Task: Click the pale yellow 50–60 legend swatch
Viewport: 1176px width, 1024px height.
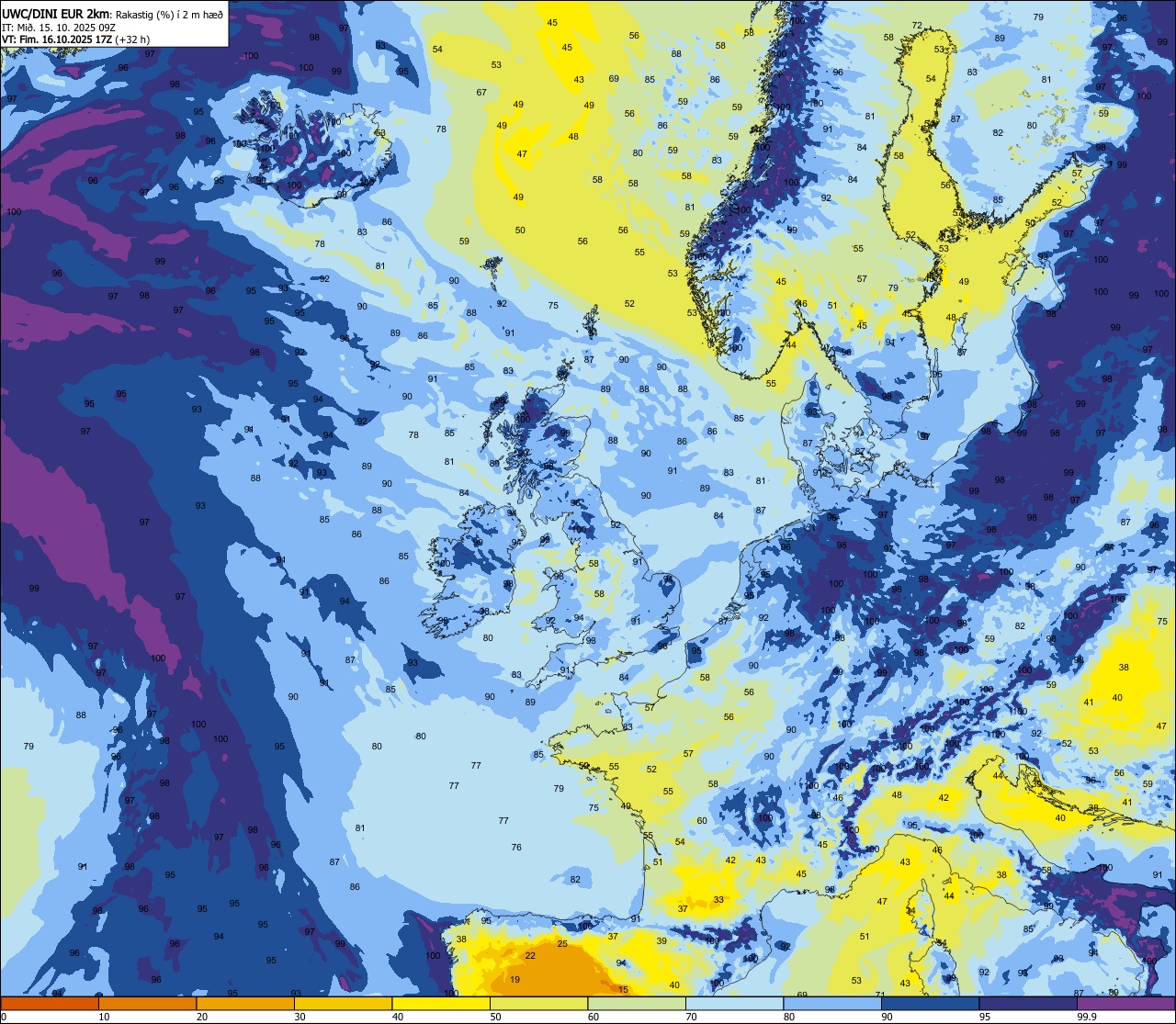Action: [x=538, y=1003]
